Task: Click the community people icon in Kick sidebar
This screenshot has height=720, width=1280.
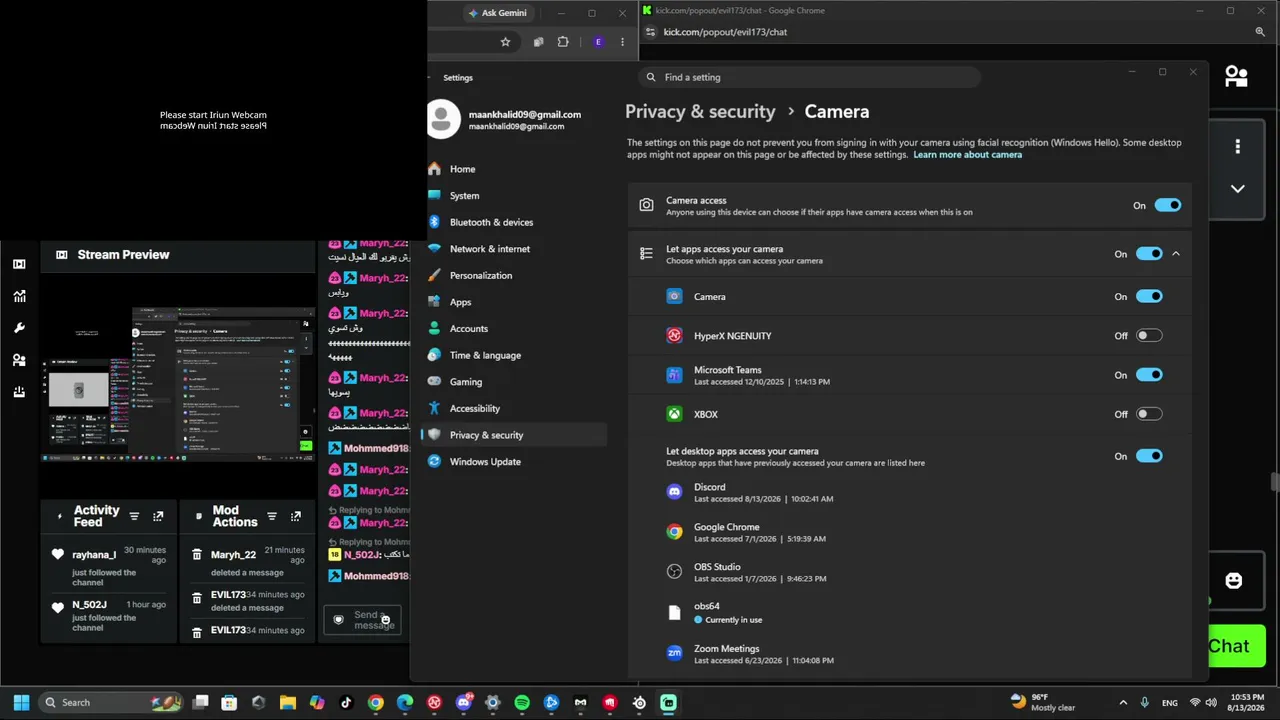Action: [x=19, y=360]
